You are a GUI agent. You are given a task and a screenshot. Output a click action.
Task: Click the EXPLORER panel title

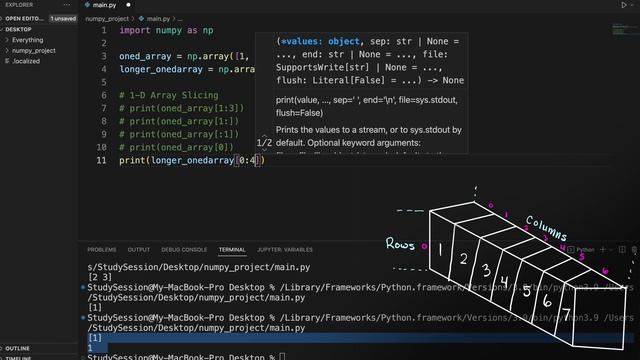click(x=19, y=5)
